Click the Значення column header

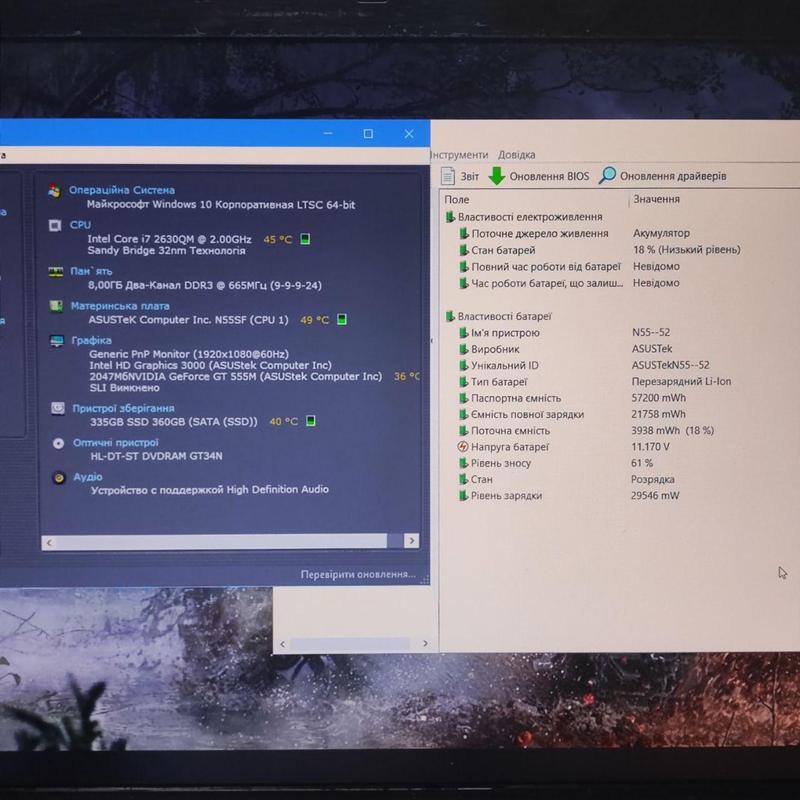coord(656,200)
